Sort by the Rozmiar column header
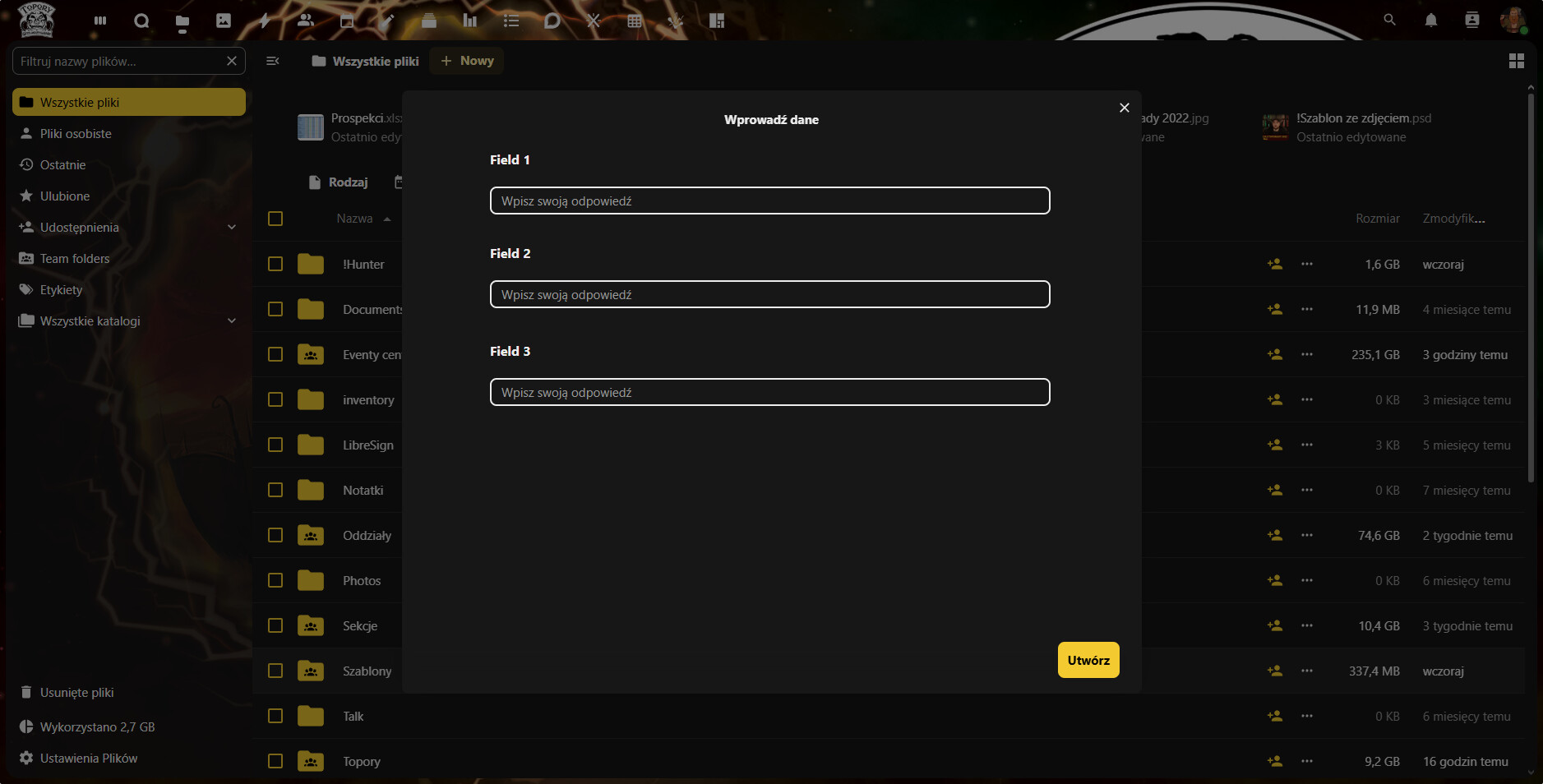The image size is (1543, 784). pyautogui.click(x=1377, y=219)
